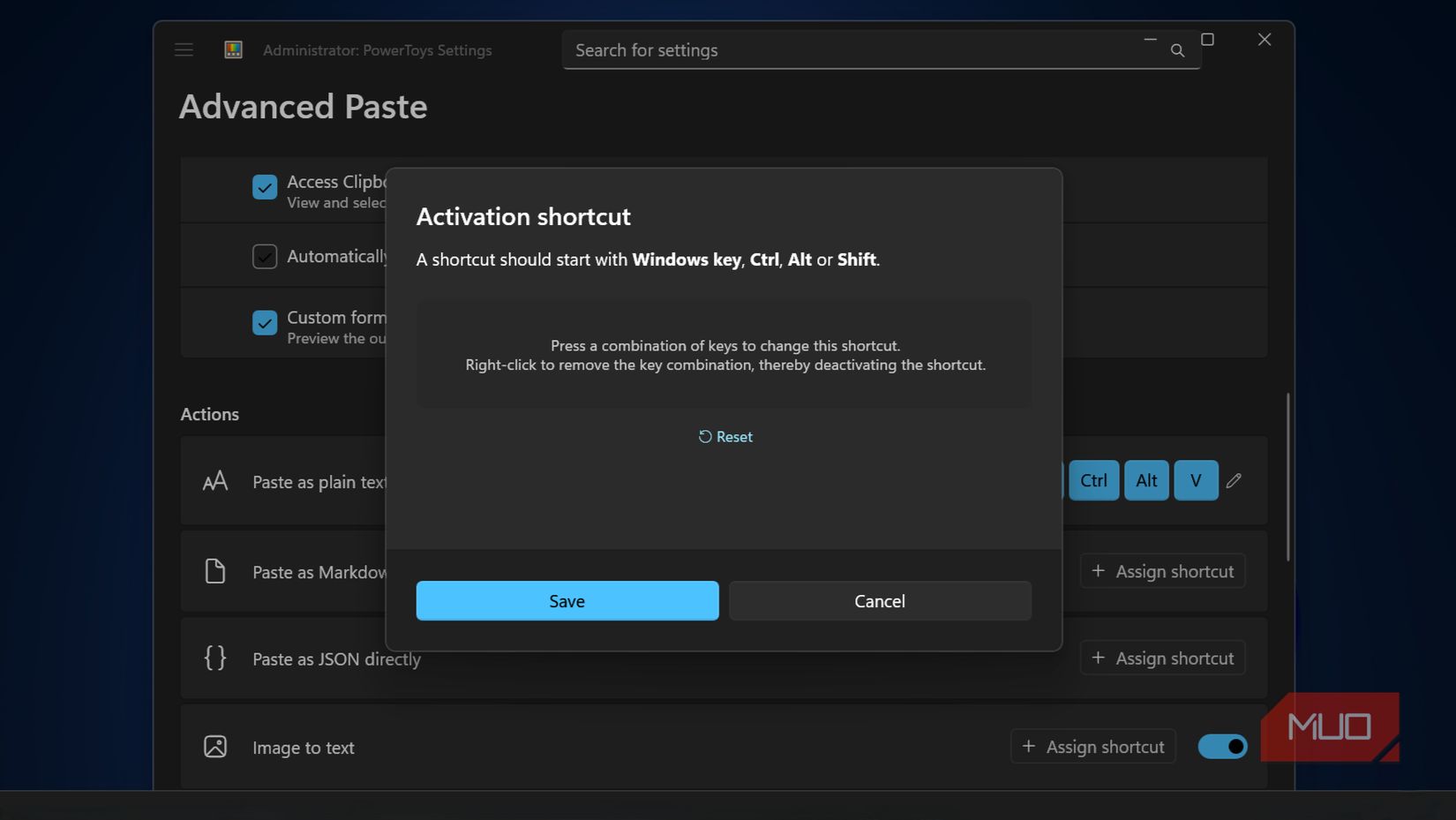1456x820 pixels.
Task: Toggle the Access Clipboard checkbox
Action: (x=265, y=187)
